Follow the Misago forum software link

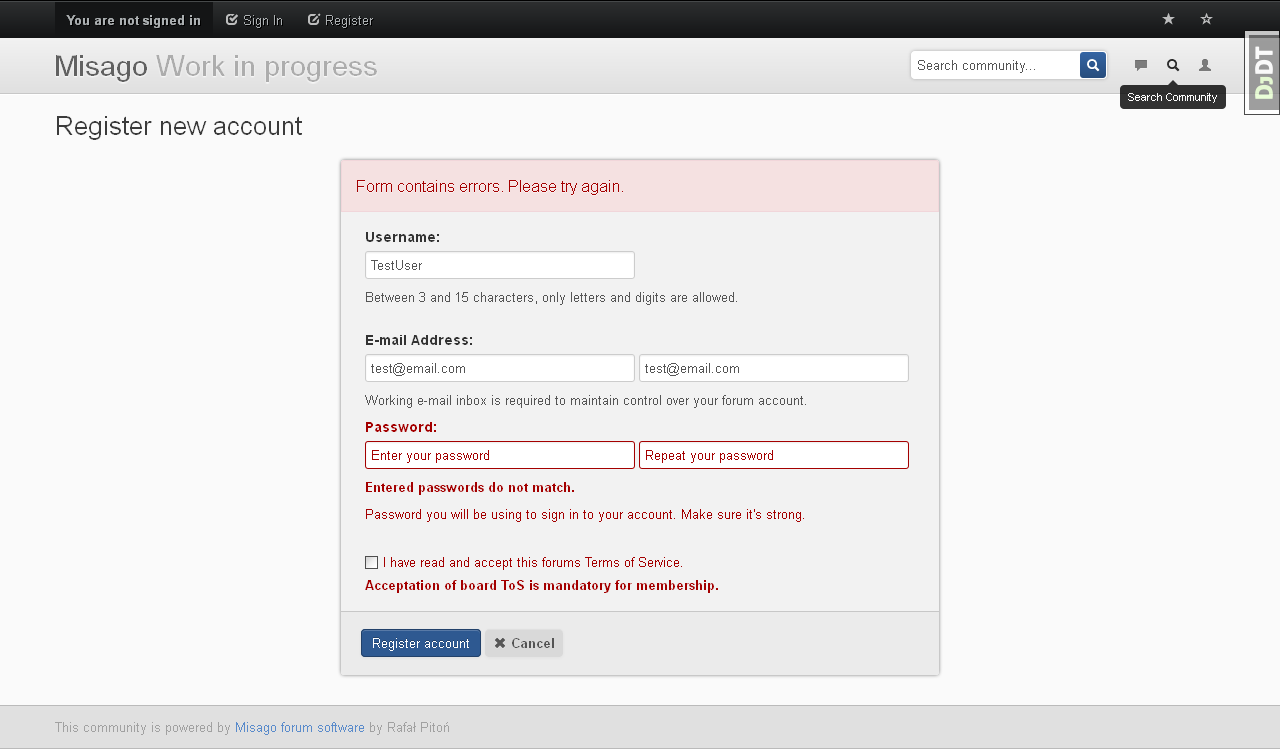click(x=299, y=728)
